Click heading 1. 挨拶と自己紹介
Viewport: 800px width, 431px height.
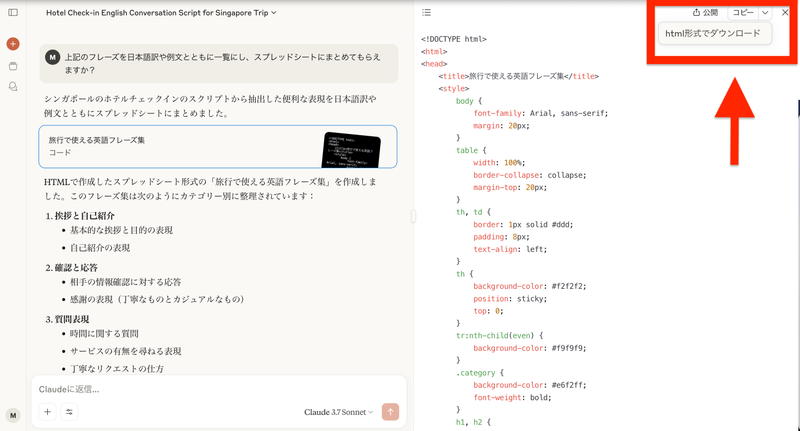pos(80,216)
